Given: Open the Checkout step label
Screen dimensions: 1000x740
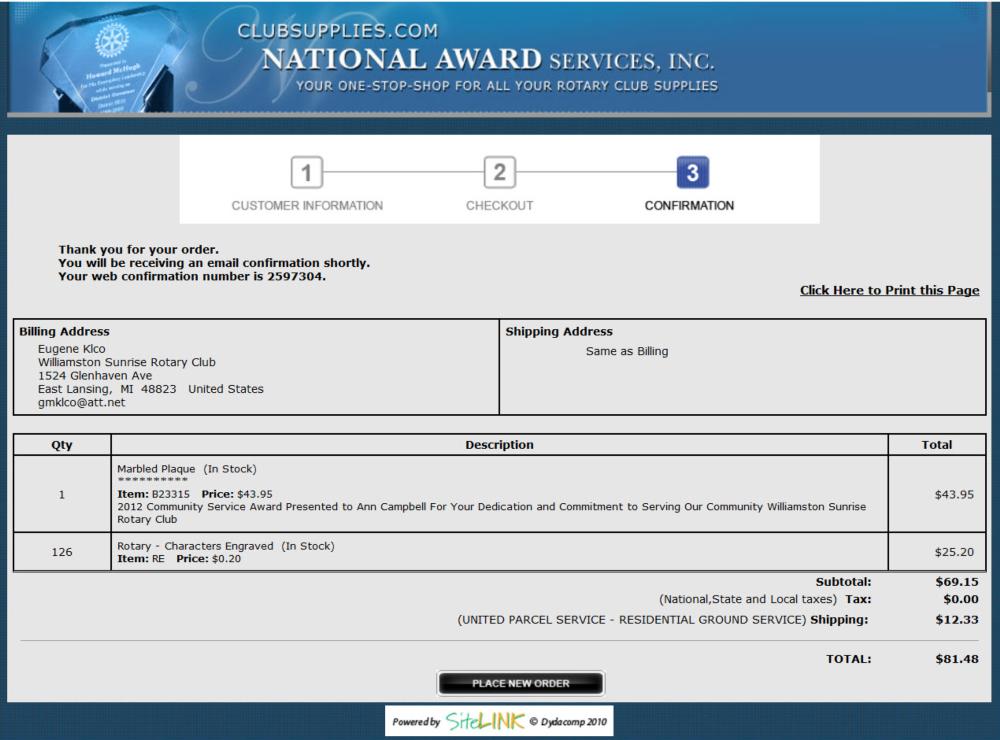Looking at the screenshot, I should click(x=499, y=205).
